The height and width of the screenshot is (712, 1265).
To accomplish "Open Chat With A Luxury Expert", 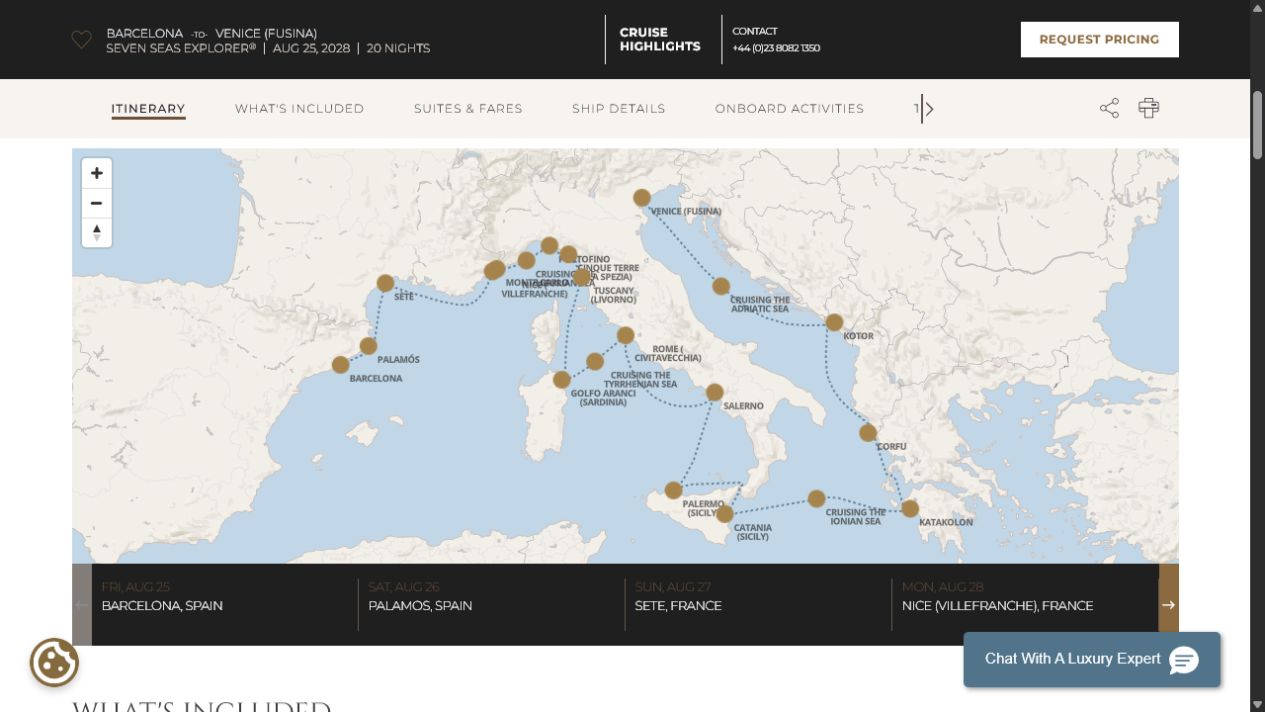I will tap(1092, 659).
